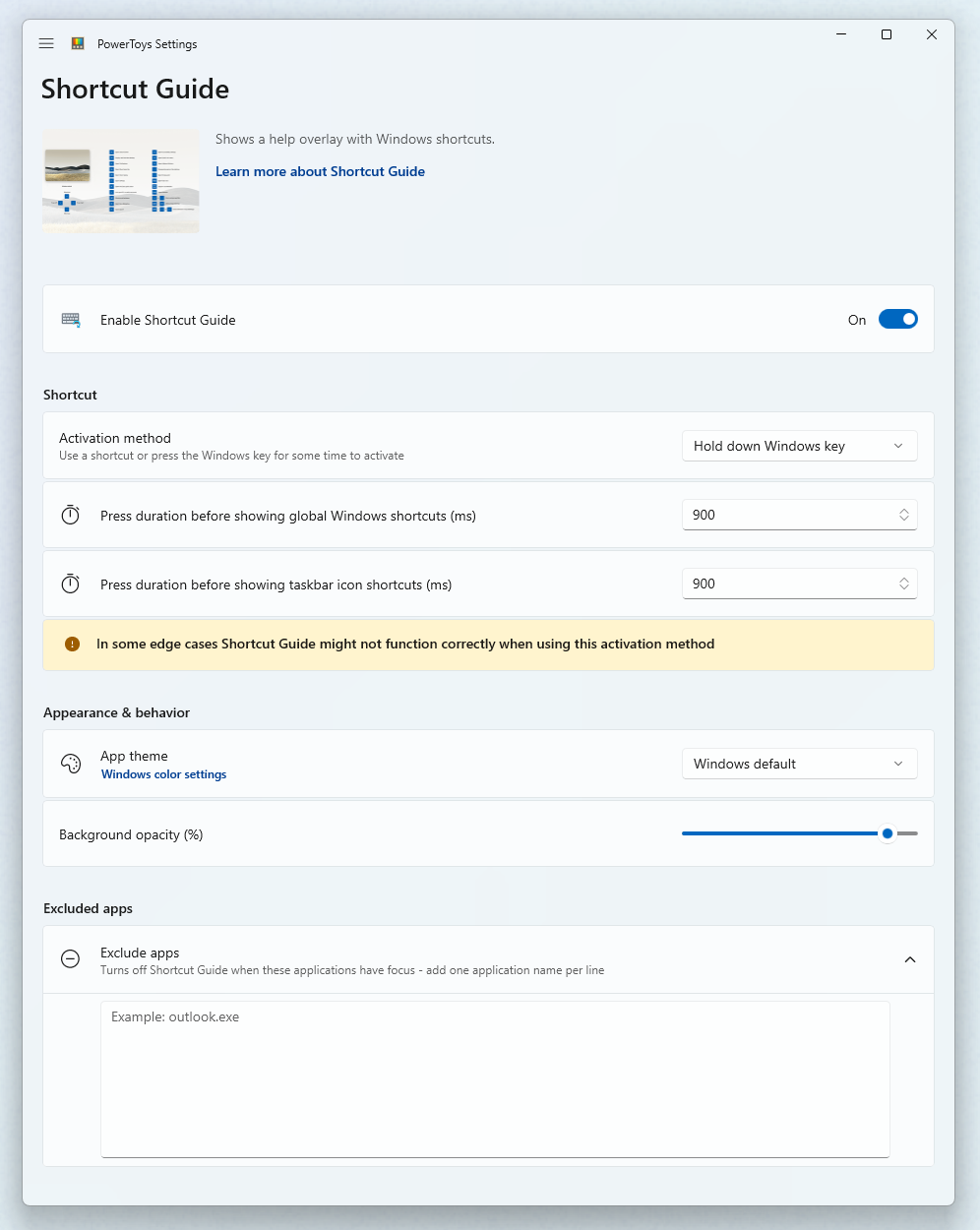Open Windows color settings
This screenshot has height=1230, width=980.
[163, 774]
